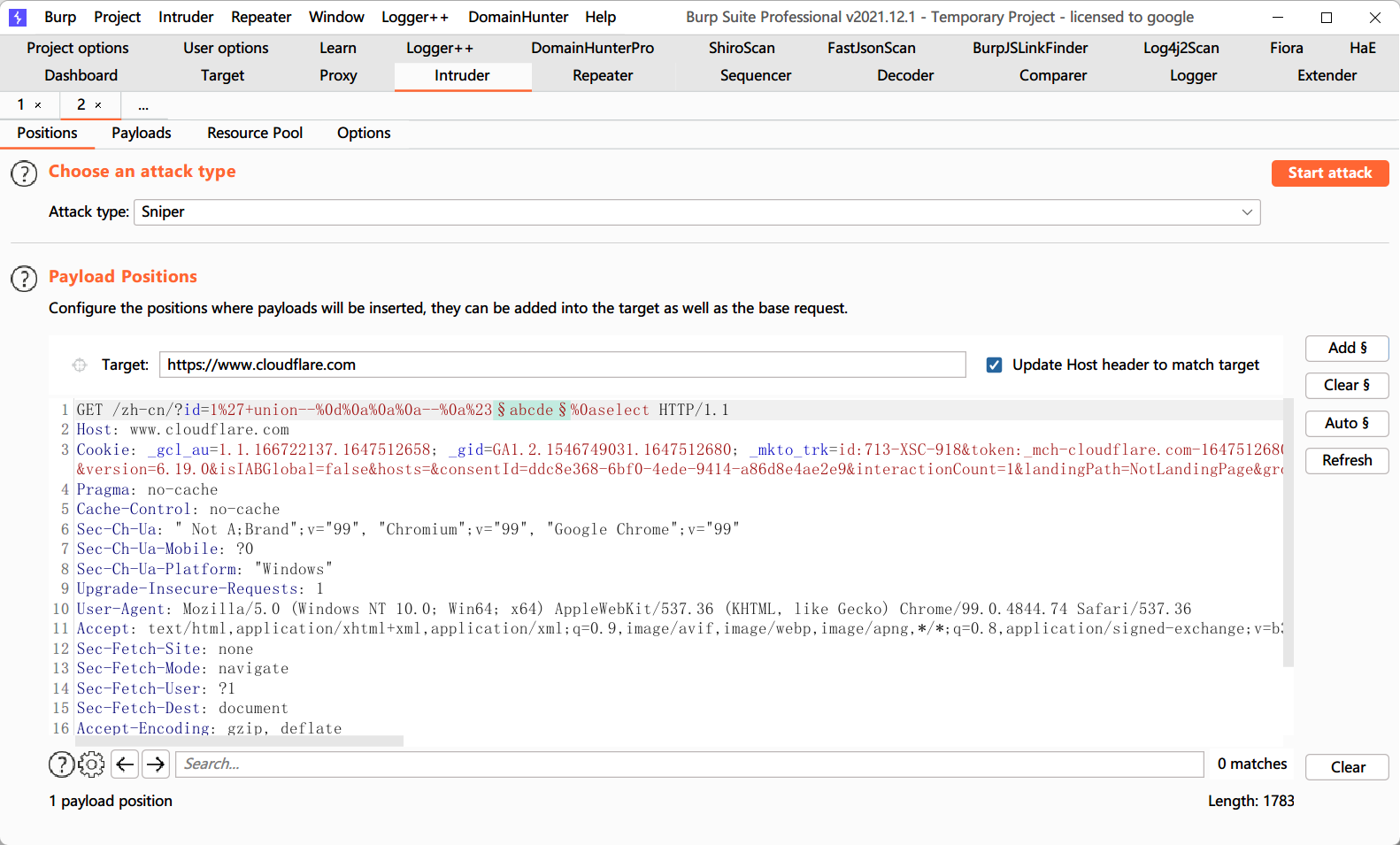Switch to the Learn tab
Image resolution: width=1400 pixels, height=845 pixels.
(338, 48)
